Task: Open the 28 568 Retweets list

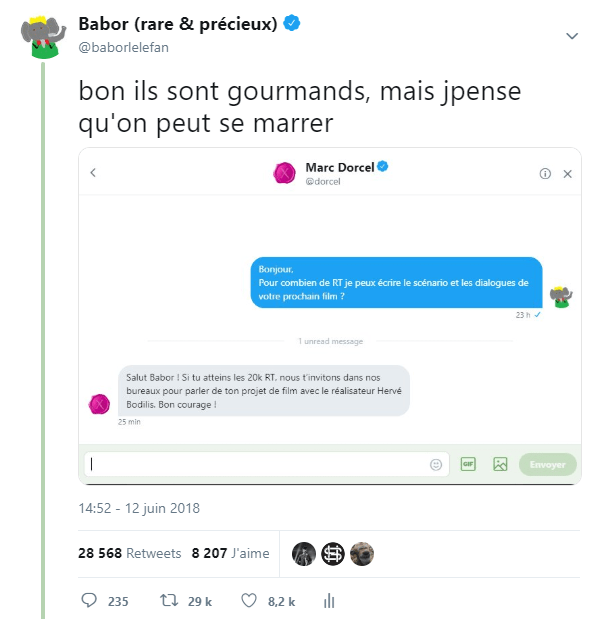Action: 130,553
